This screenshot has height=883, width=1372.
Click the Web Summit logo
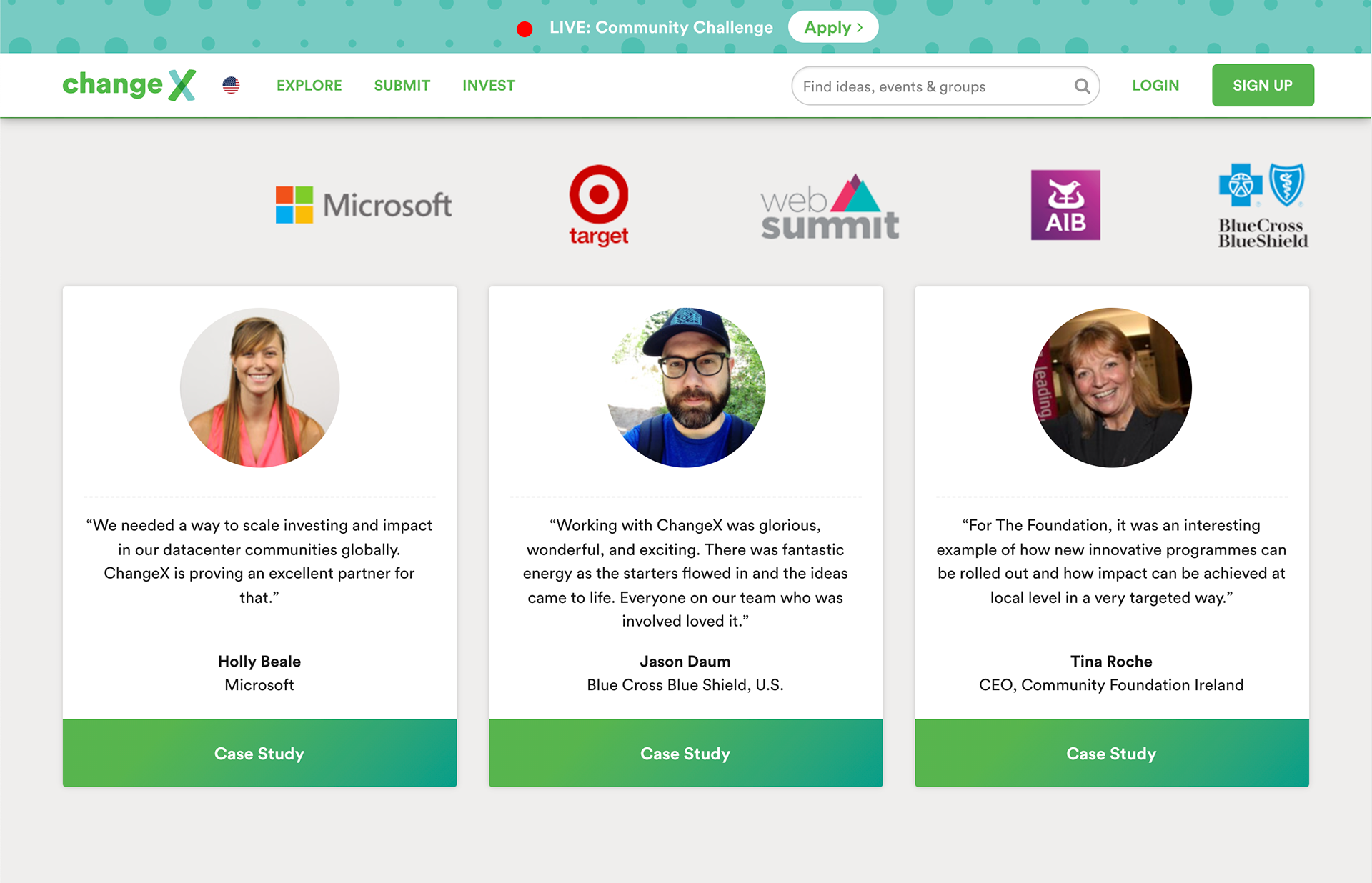(x=830, y=206)
